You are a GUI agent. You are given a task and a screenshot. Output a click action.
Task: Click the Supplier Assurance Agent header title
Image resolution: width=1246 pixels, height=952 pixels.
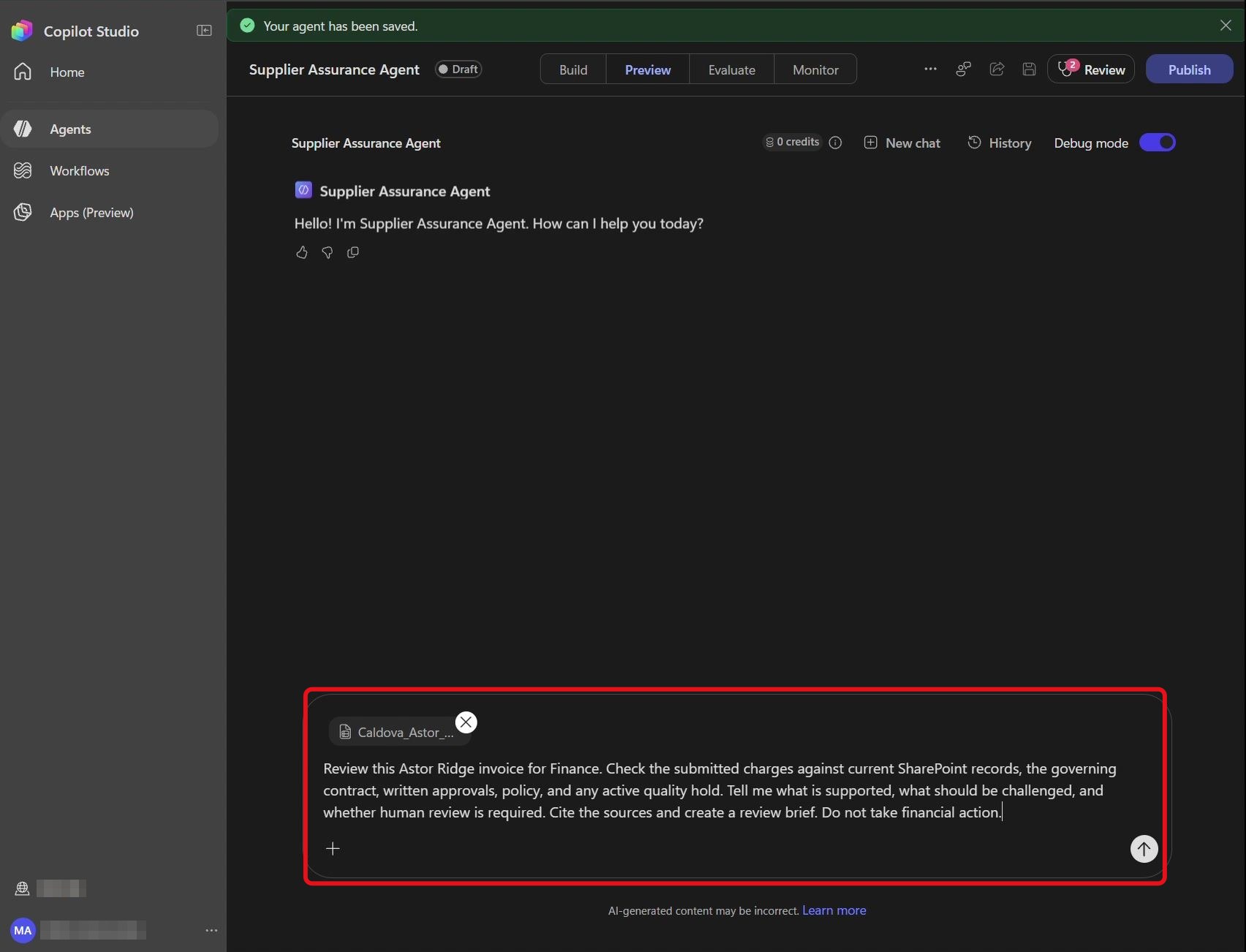tap(334, 69)
